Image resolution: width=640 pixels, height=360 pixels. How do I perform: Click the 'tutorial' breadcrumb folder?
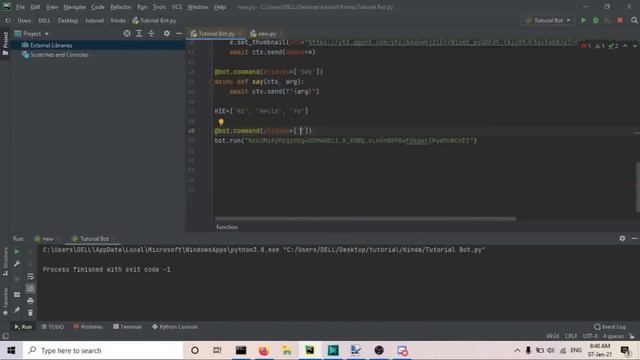click(94, 20)
